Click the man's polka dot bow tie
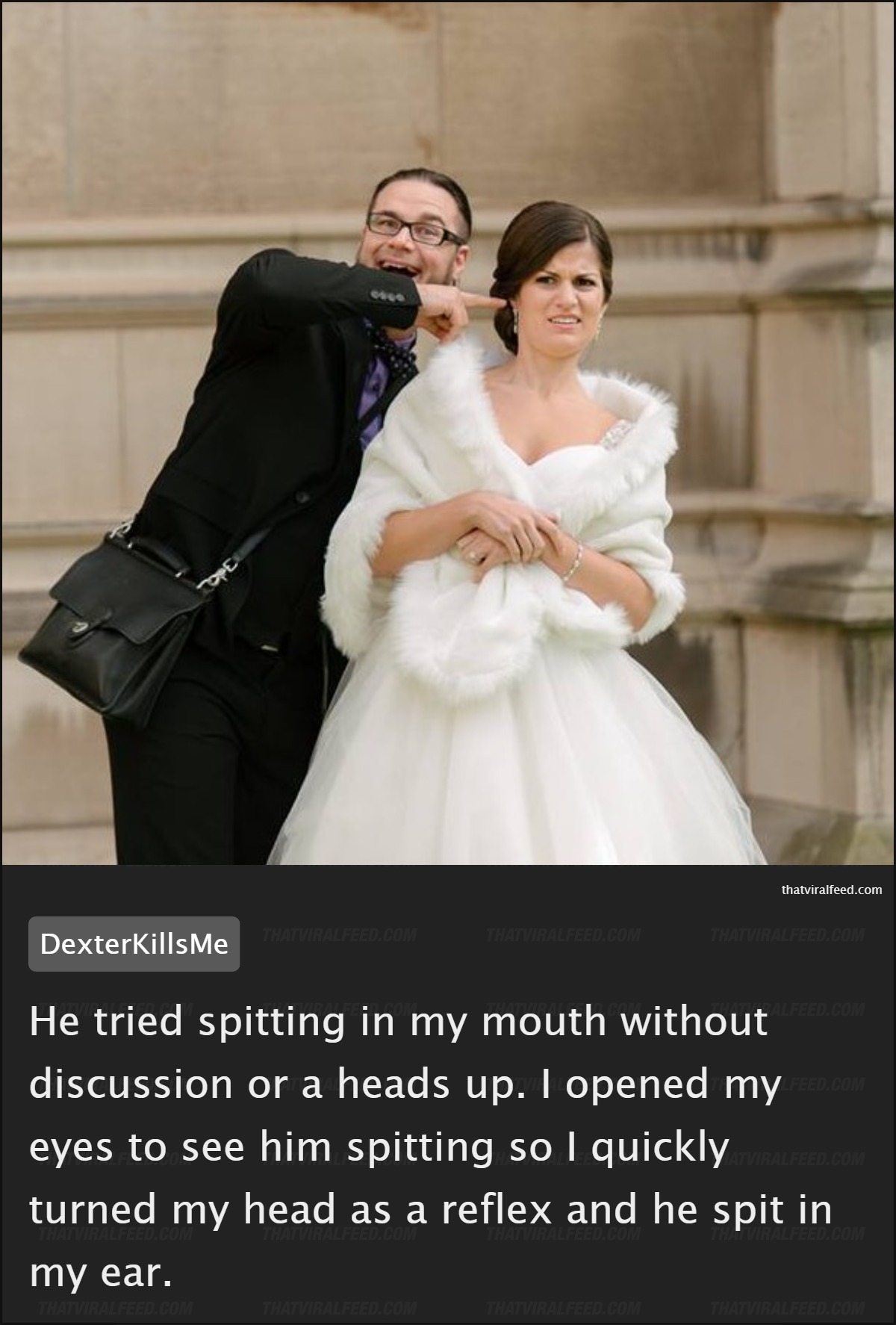896x1325 pixels. pos(393,358)
